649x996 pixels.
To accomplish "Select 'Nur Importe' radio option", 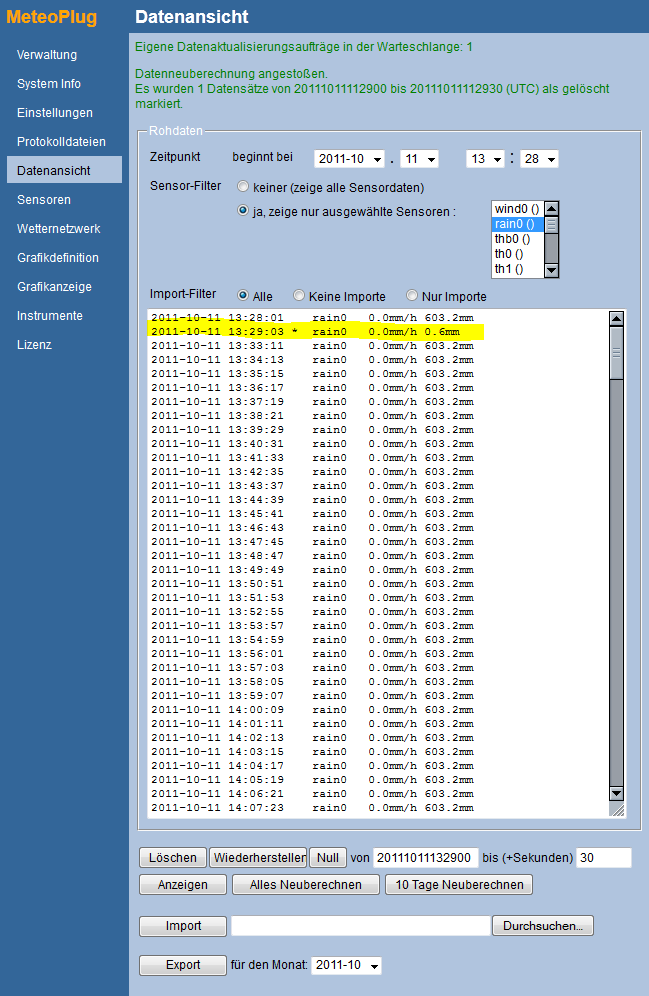I will click(411, 295).
